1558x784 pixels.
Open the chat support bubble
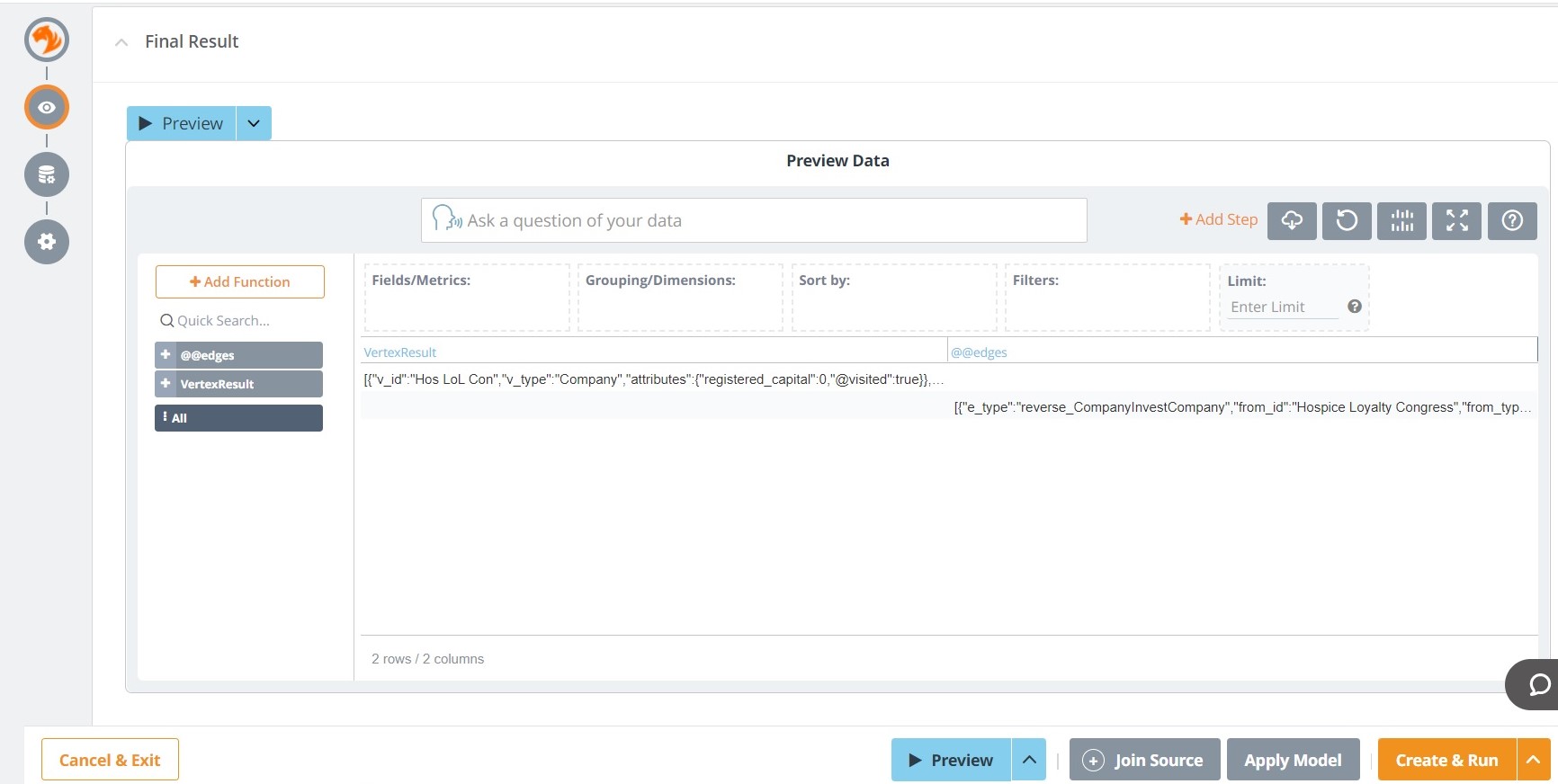click(1537, 685)
